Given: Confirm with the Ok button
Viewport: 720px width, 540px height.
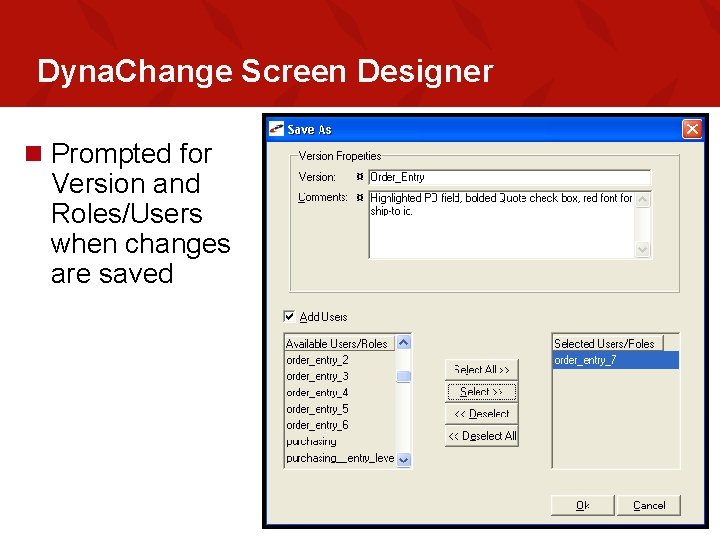Looking at the screenshot, I should point(582,506).
